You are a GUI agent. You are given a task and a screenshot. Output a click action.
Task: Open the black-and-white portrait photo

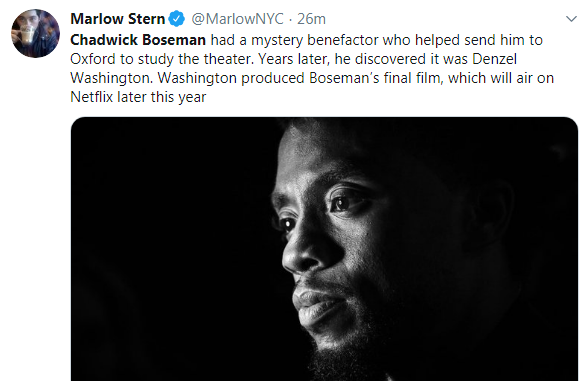coord(324,249)
